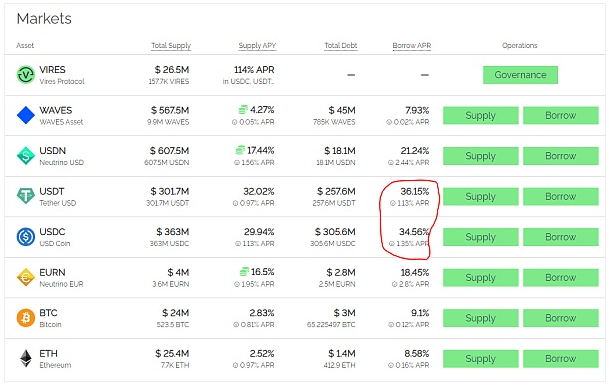The image size is (609, 386).
Task: Open the VIRES Governance button
Action: coord(520,75)
